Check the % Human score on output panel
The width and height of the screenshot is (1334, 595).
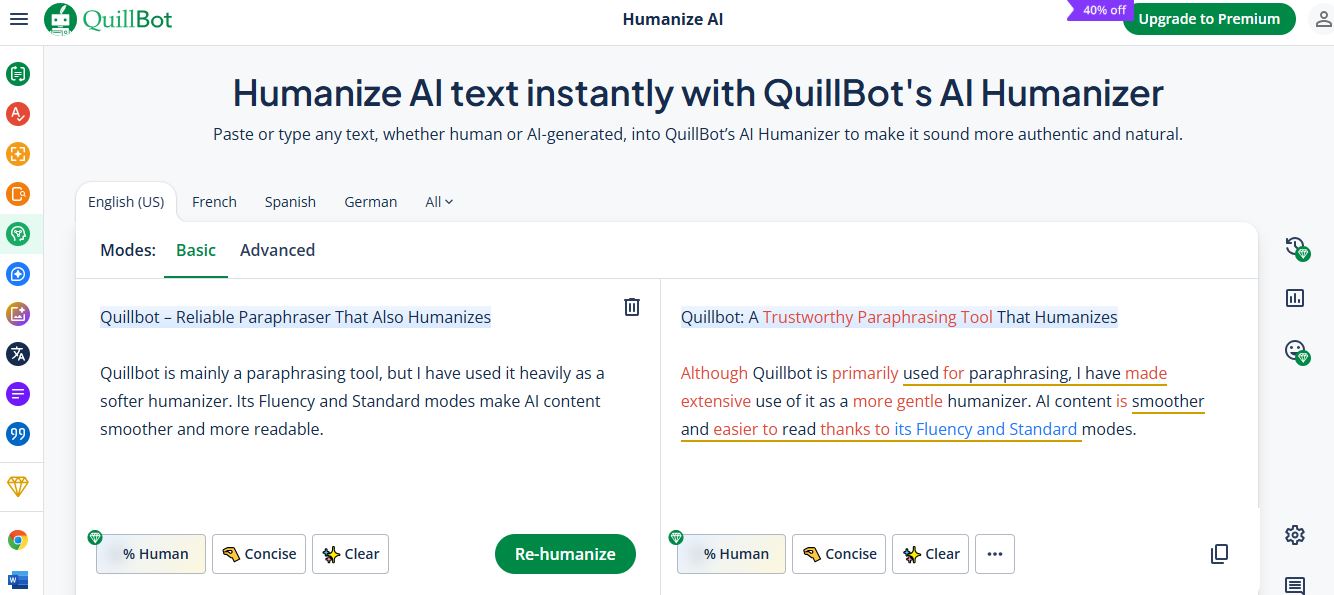coord(731,553)
